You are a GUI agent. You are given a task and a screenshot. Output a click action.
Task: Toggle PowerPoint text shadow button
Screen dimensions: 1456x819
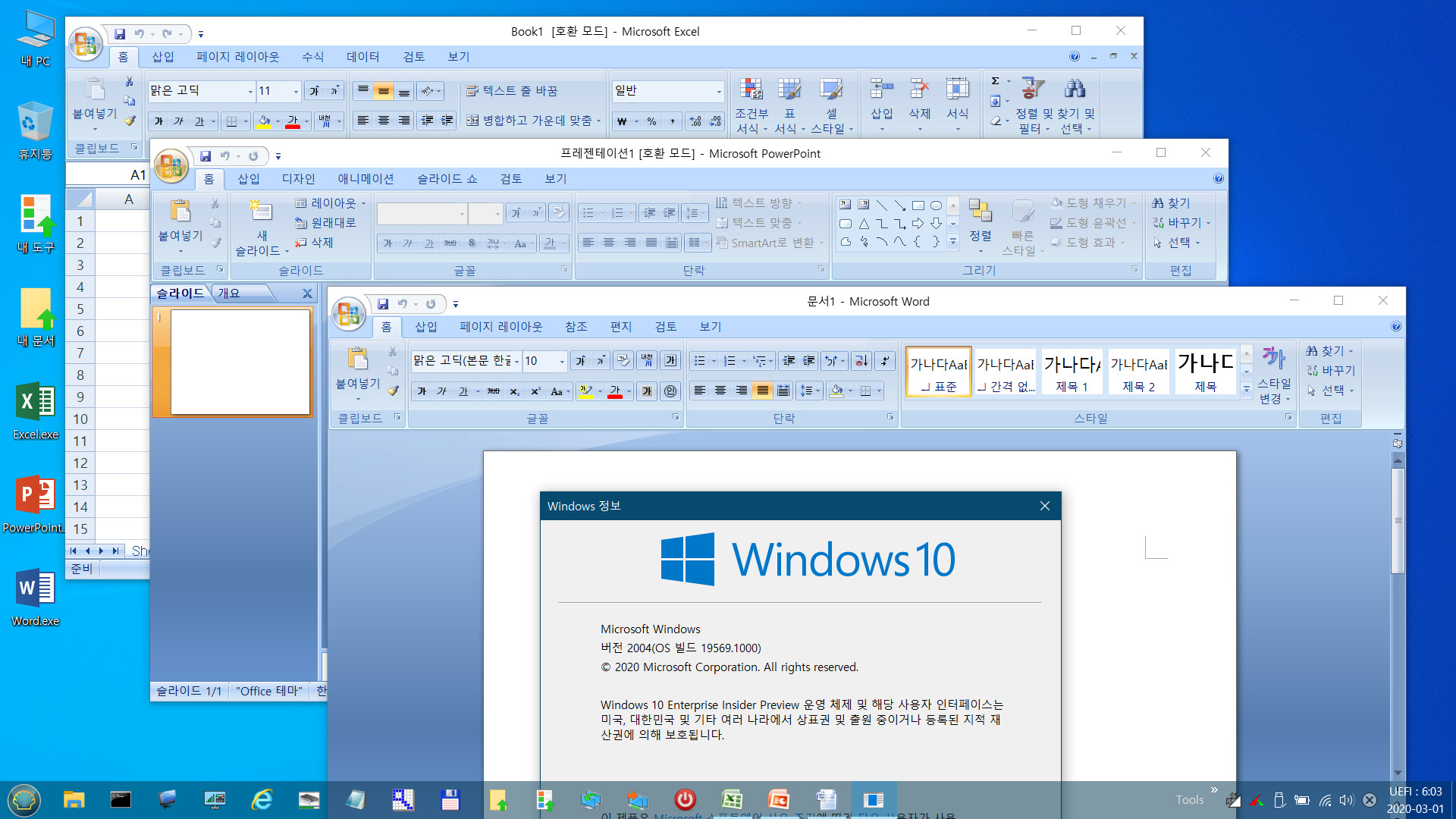pos(472,243)
